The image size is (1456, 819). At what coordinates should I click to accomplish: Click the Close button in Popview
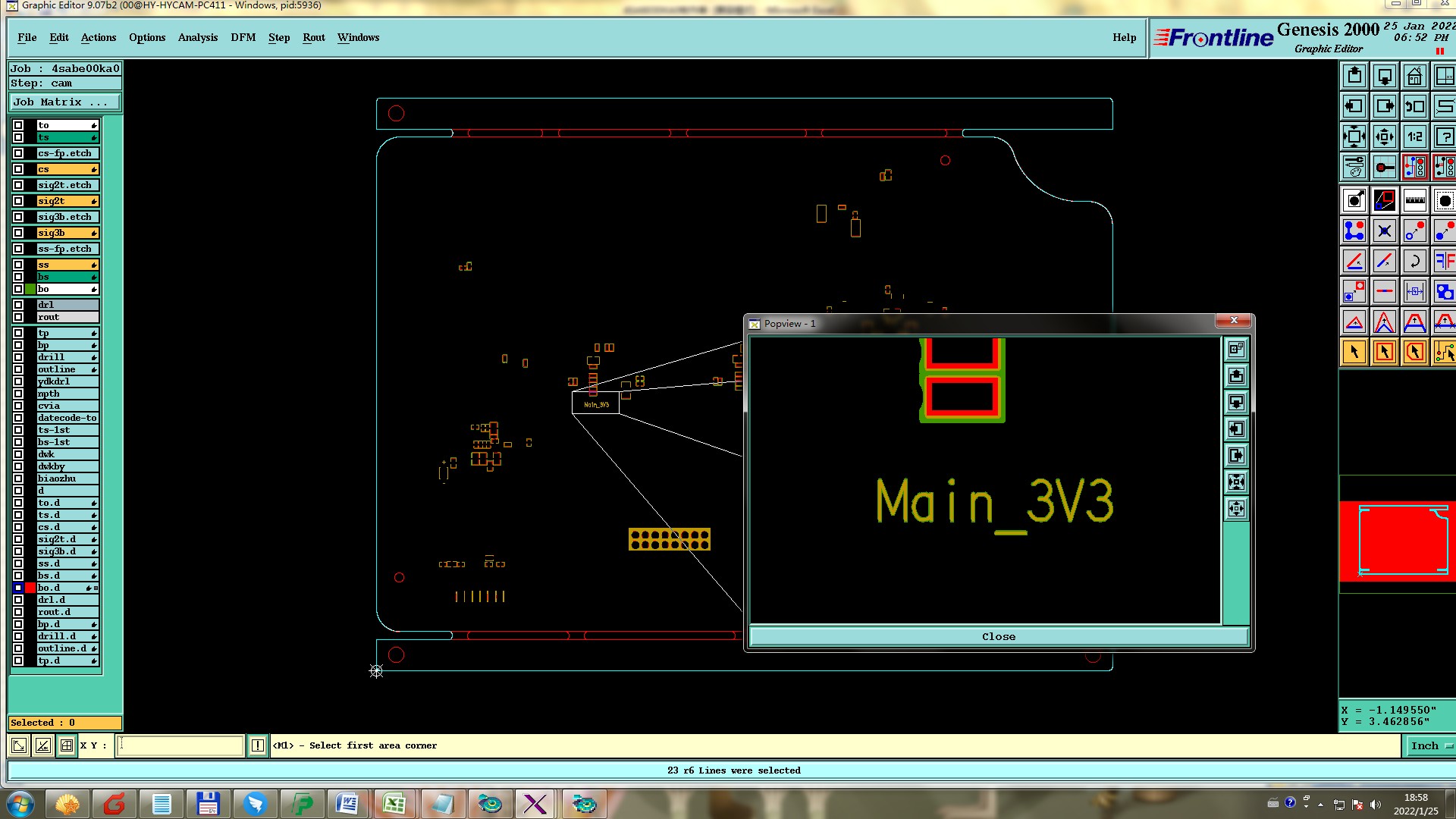click(x=998, y=636)
